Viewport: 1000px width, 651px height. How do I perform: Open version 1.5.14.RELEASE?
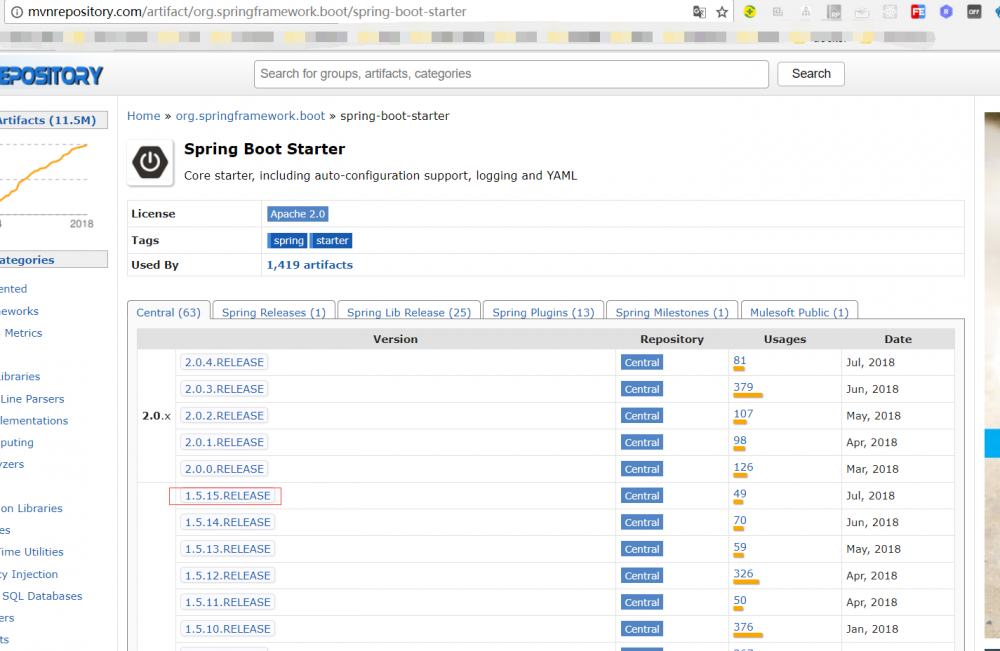click(x=228, y=522)
